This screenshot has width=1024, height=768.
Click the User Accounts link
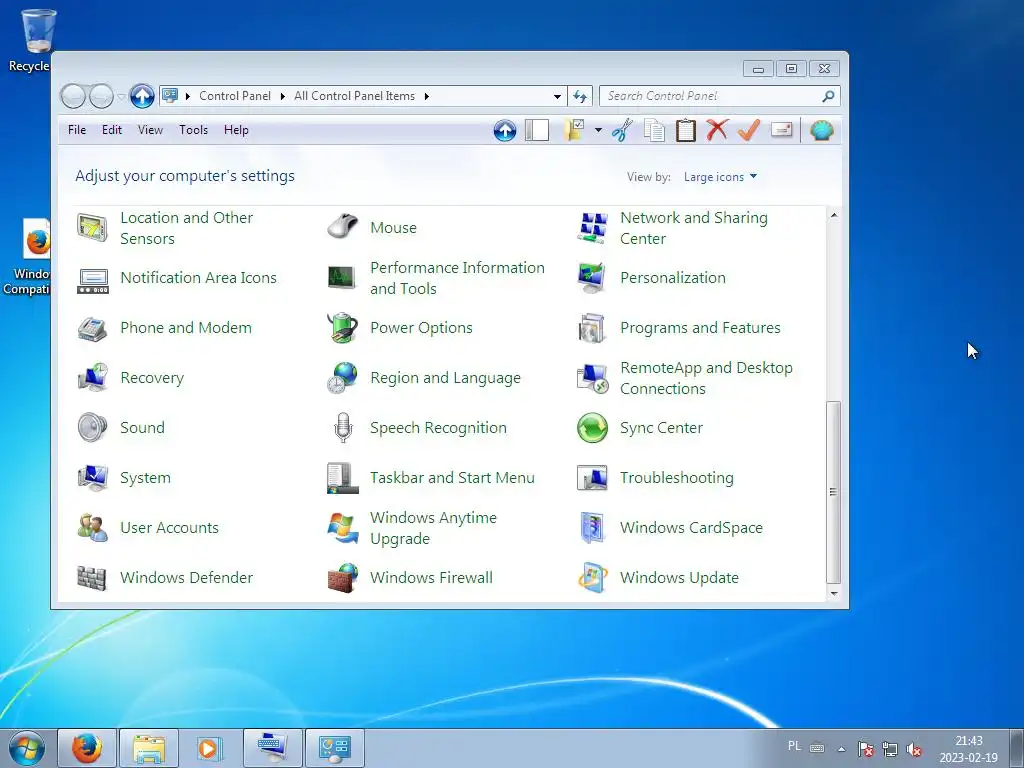tap(169, 528)
